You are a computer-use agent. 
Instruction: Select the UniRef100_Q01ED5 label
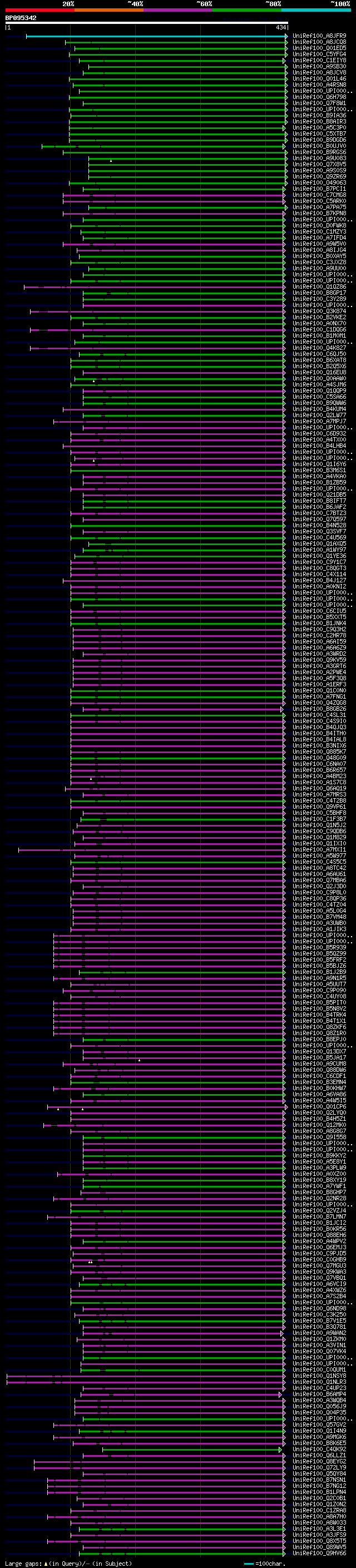[x=319, y=48]
